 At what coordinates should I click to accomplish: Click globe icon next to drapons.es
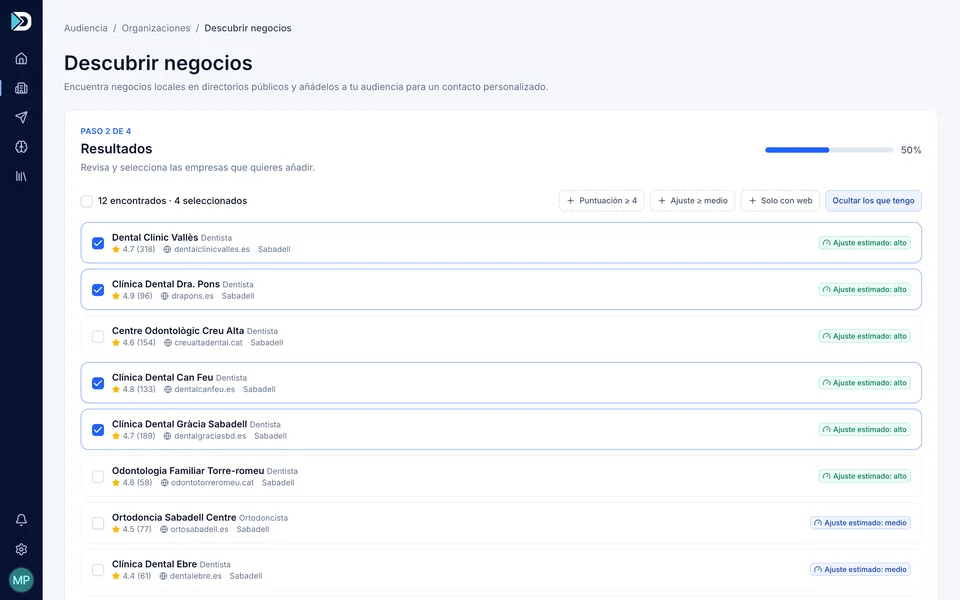pyautogui.click(x=165, y=296)
